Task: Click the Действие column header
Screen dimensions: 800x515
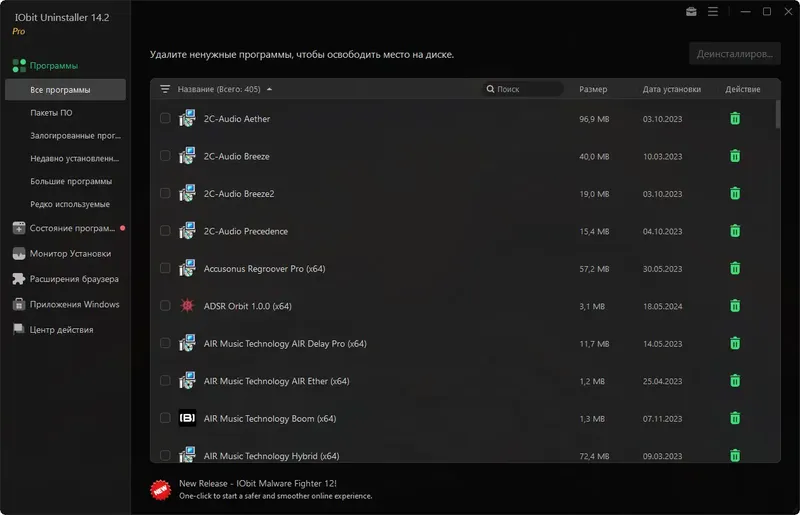Action: tap(743, 89)
